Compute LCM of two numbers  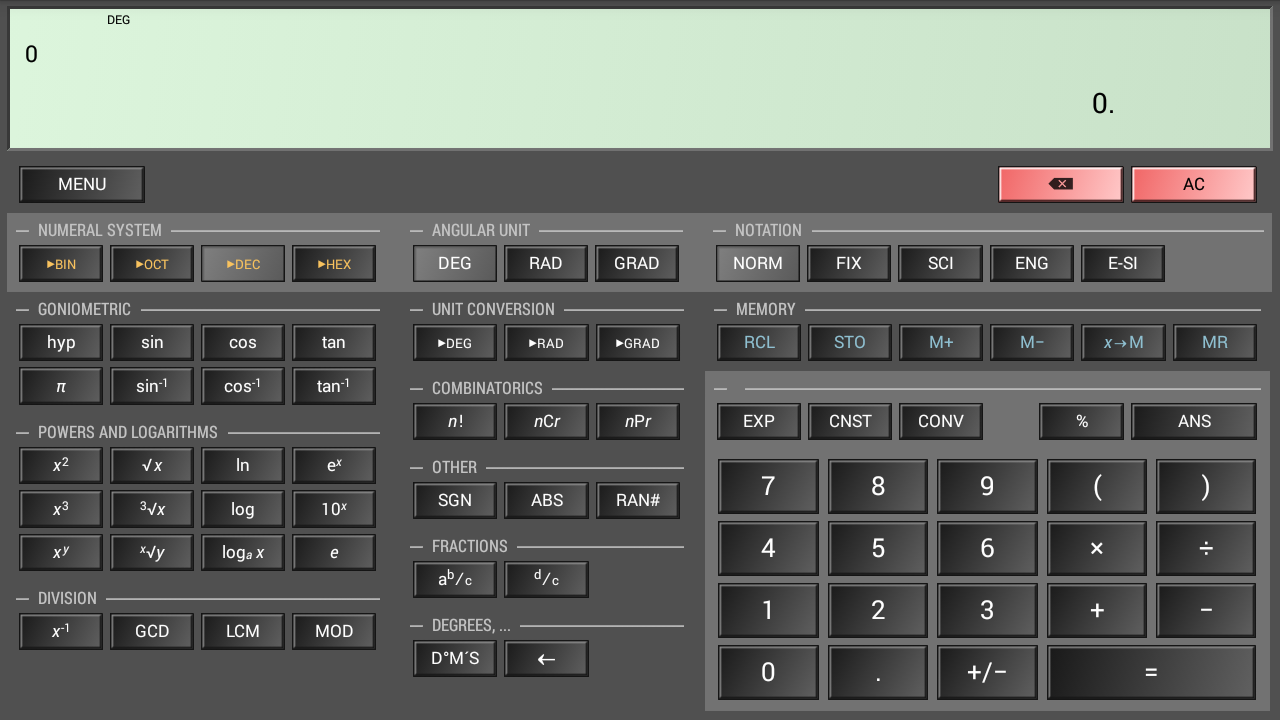[243, 631]
